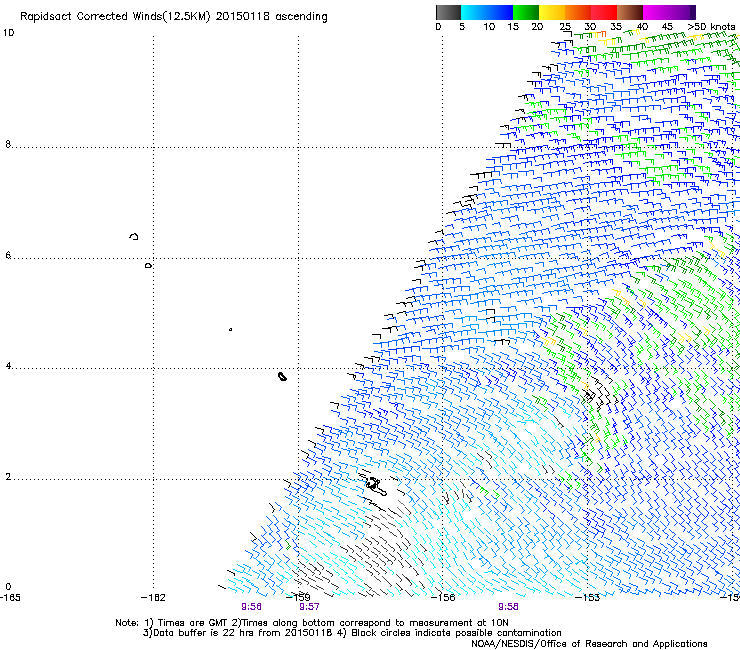Screen dimensions: 740x650
Task: Select the green 15-20 knots legend swatch
Action: 526,12
